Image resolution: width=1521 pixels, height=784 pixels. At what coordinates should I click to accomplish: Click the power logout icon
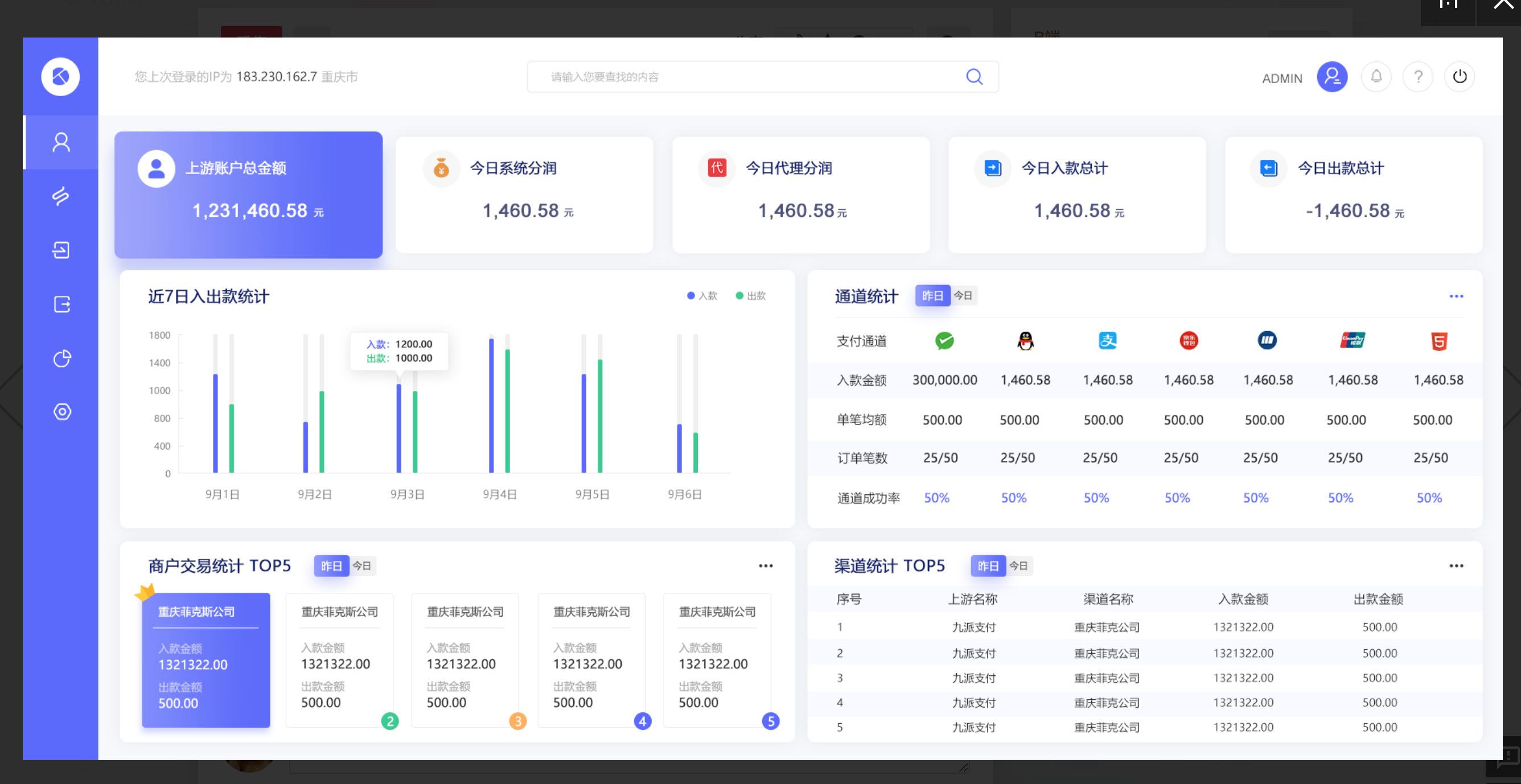point(1459,77)
